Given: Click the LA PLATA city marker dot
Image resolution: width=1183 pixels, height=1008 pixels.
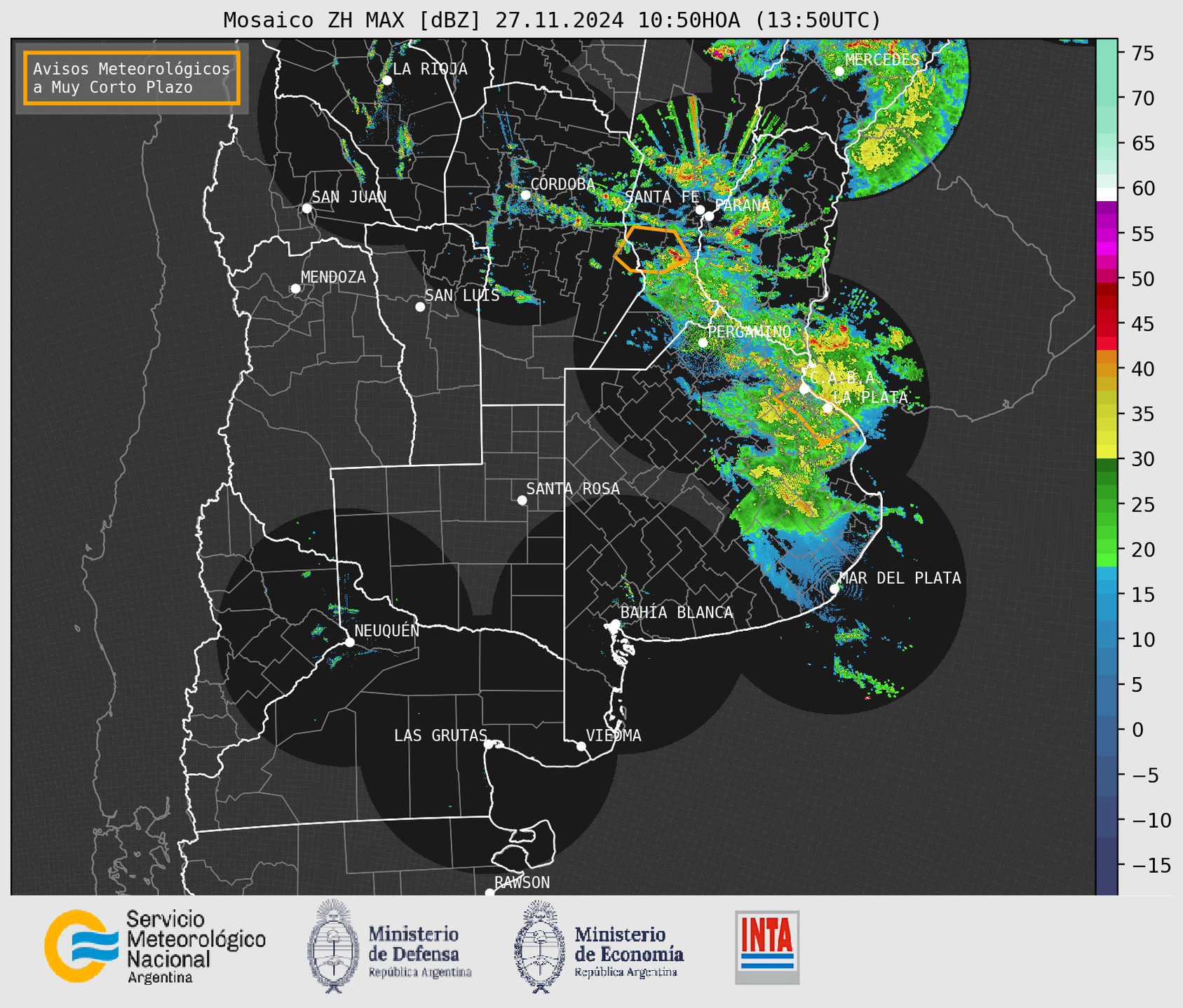Looking at the screenshot, I should [827, 408].
